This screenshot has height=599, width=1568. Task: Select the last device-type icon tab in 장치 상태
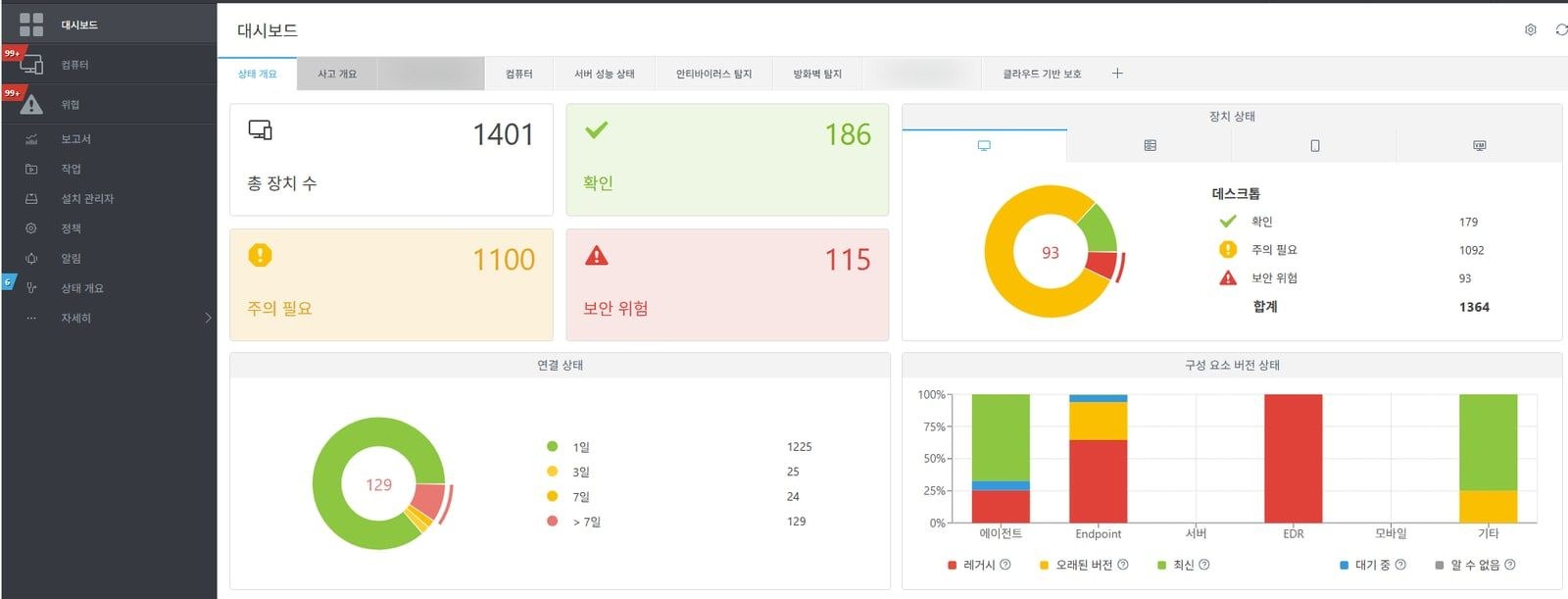coord(1480,145)
